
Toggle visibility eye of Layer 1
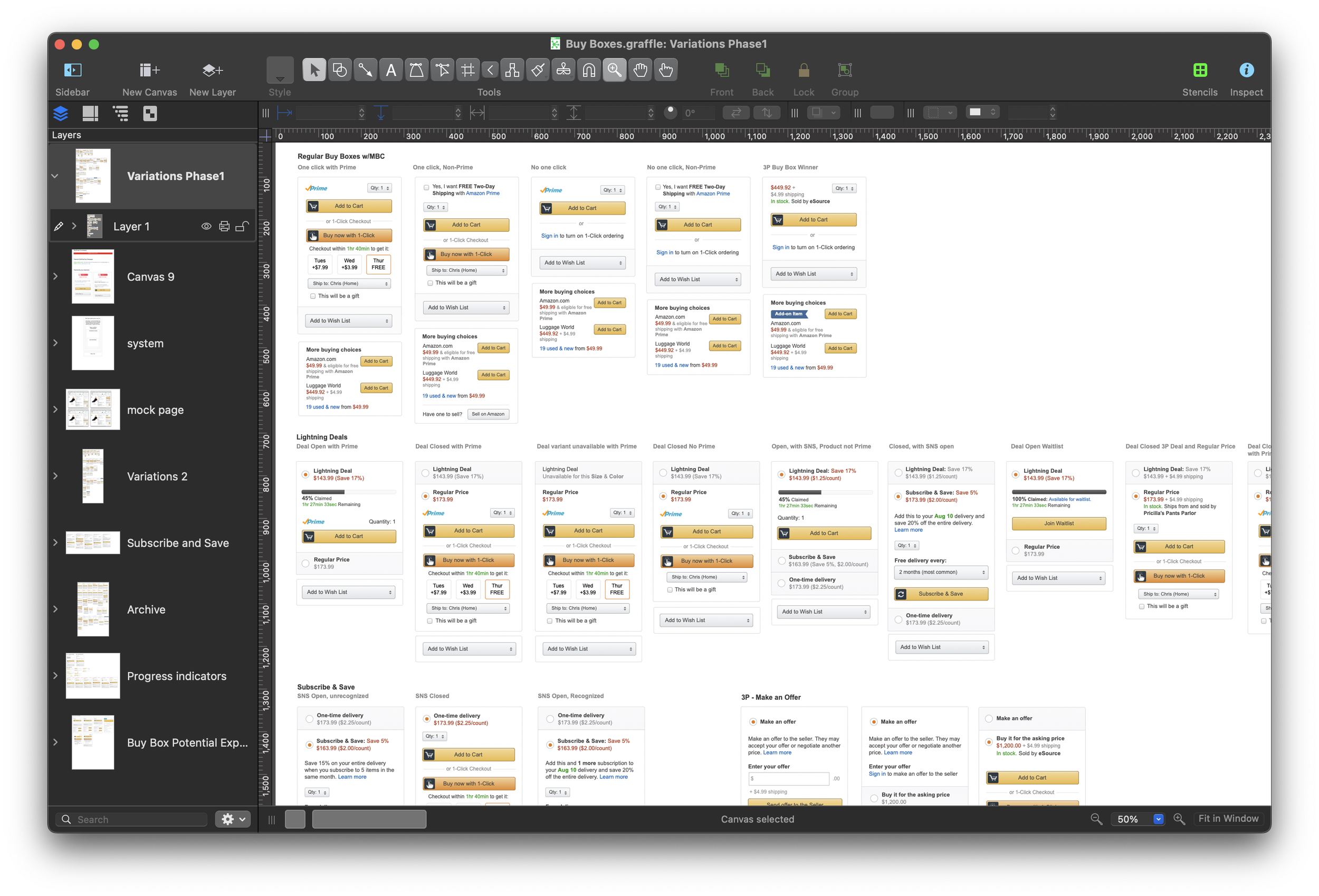coord(206,226)
